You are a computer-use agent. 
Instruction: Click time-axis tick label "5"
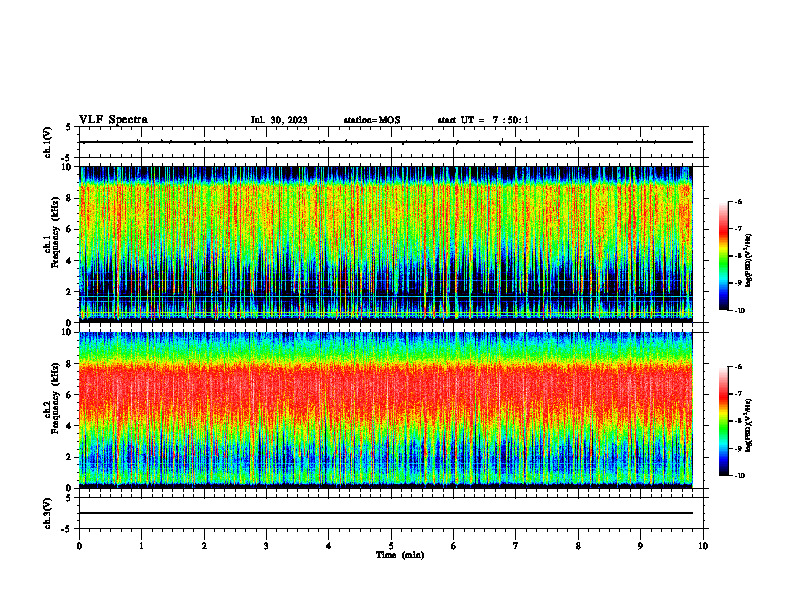point(391,546)
